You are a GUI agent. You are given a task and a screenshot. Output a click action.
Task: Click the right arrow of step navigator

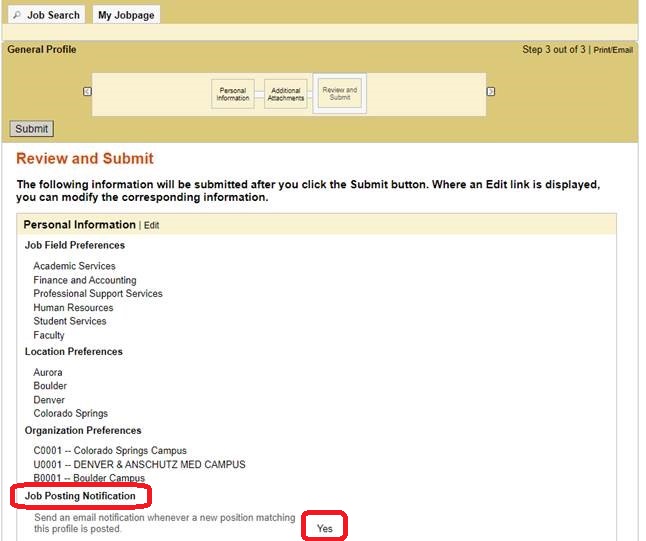491,91
